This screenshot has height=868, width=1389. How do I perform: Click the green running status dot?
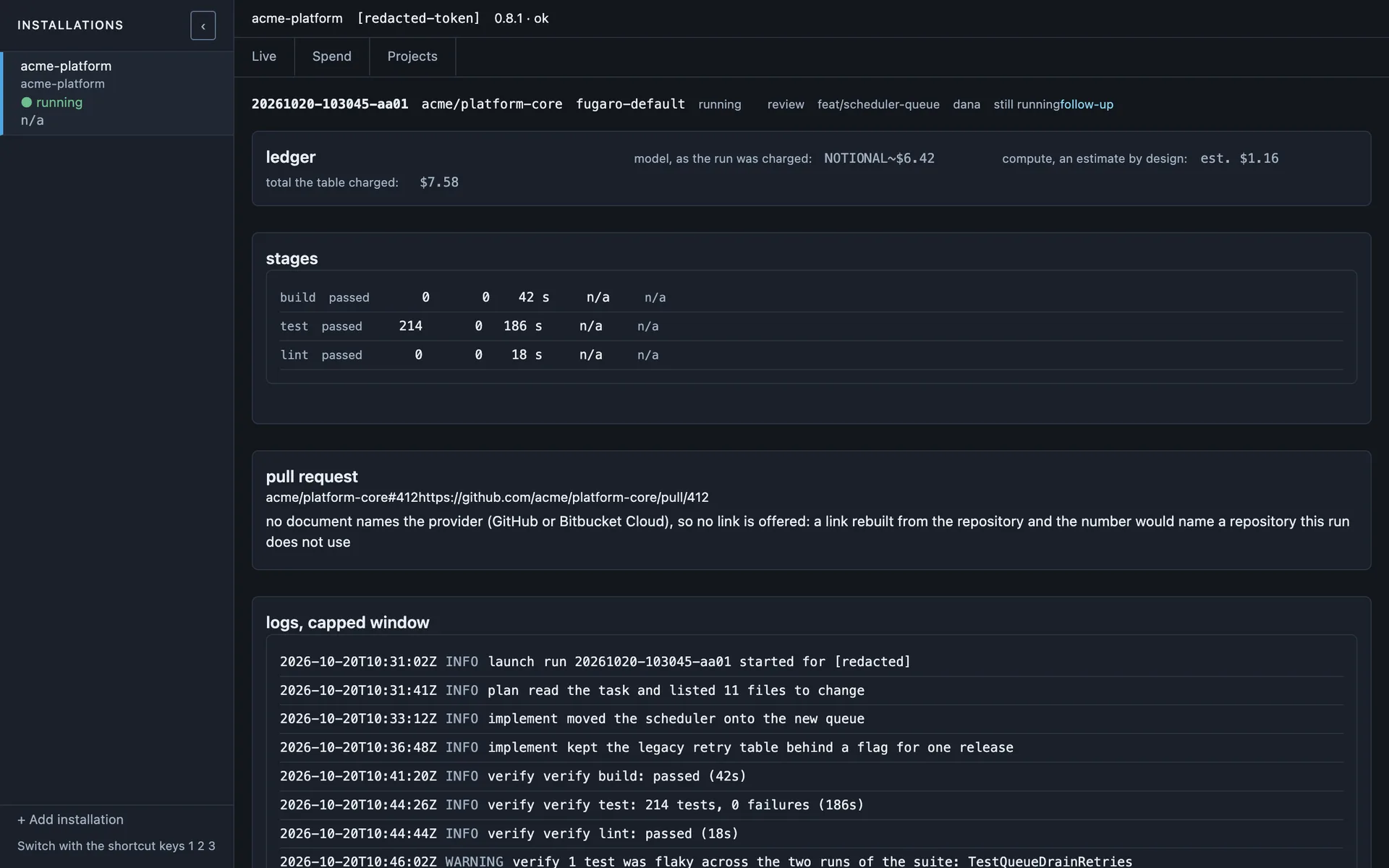tap(27, 103)
